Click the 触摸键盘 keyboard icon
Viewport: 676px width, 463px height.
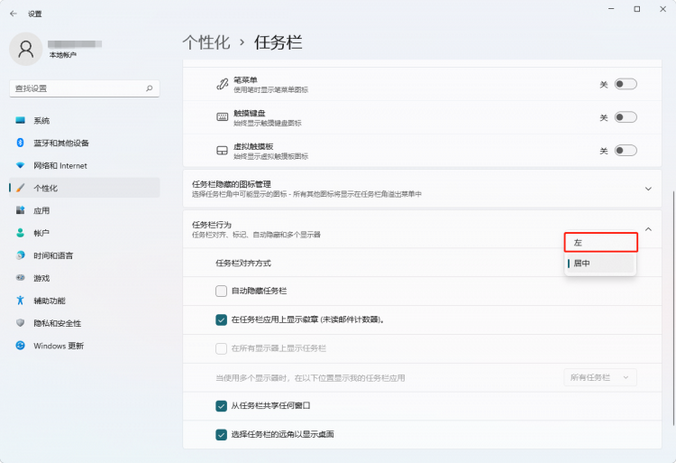[x=222, y=117]
